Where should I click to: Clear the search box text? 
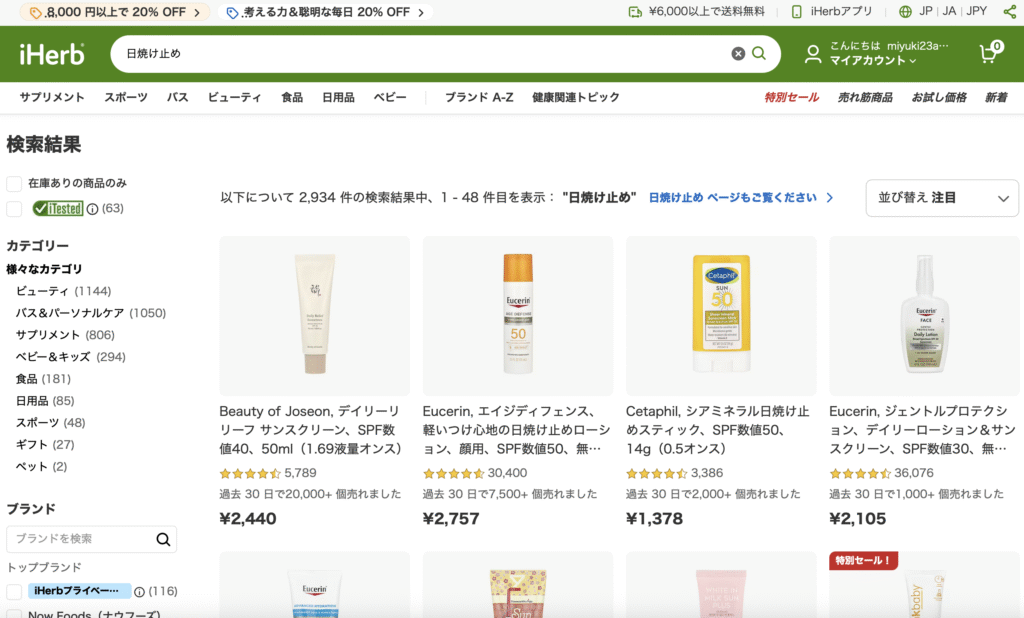point(738,54)
